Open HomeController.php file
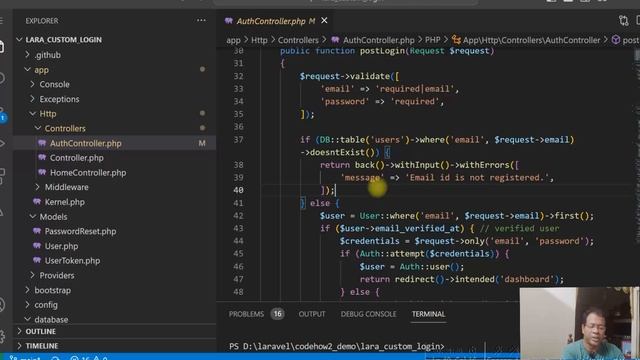This screenshot has width=640, height=360. tap(88, 173)
